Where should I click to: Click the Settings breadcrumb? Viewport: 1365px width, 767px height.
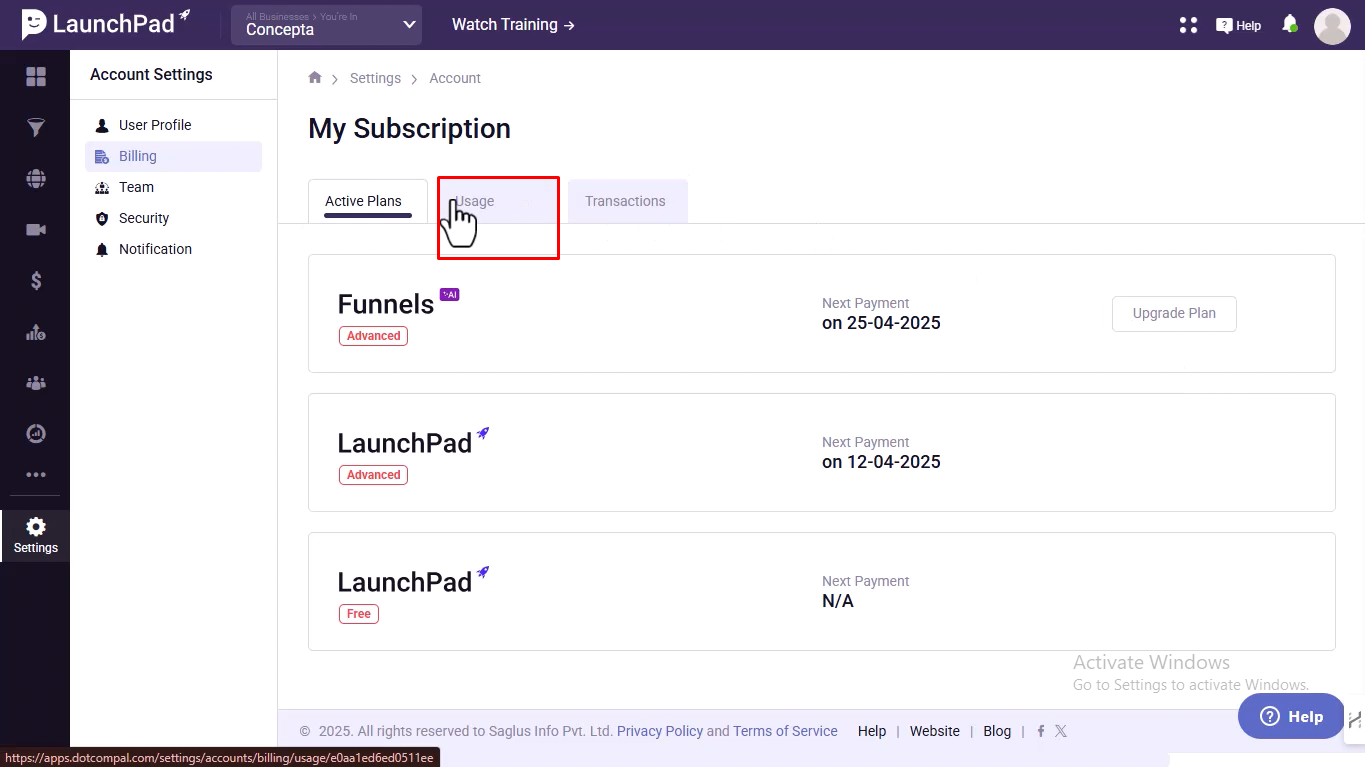pos(375,78)
